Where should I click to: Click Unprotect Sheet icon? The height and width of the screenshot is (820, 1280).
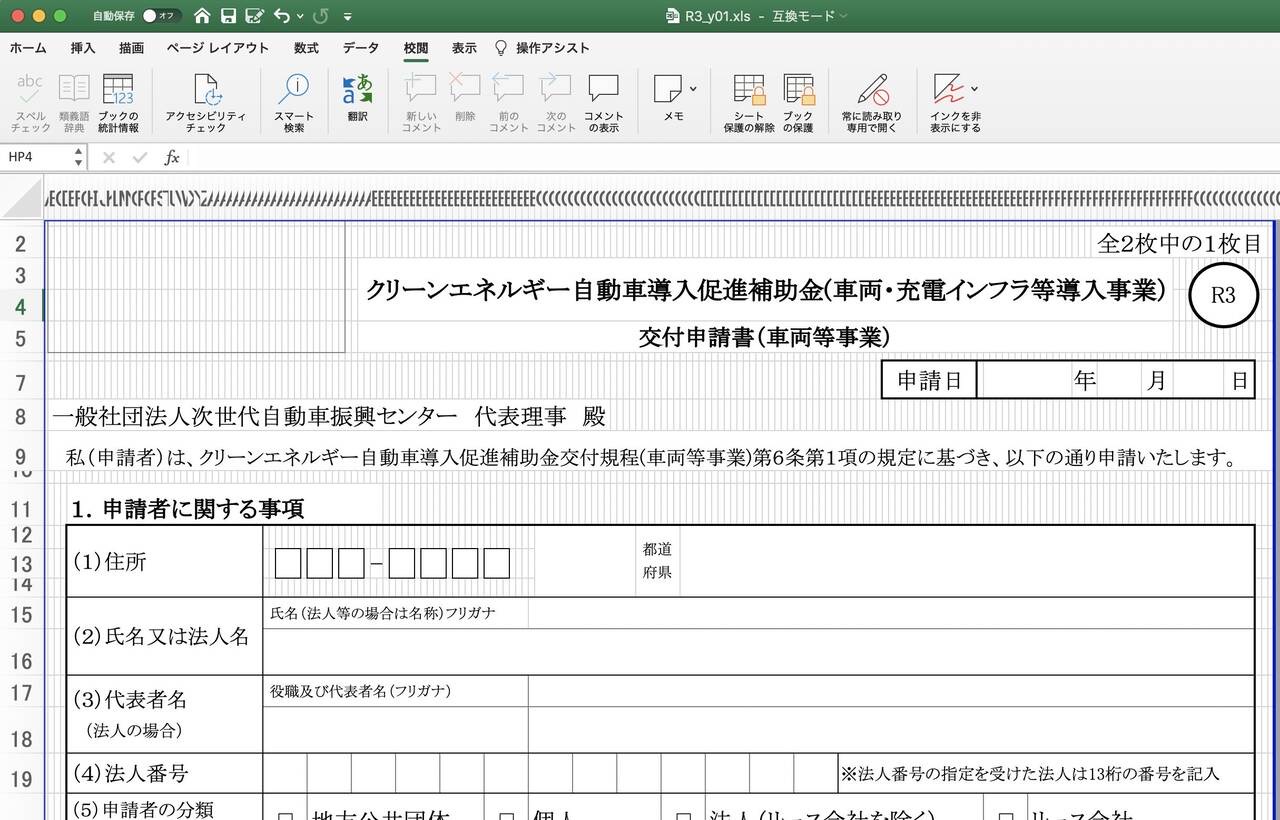click(x=749, y=103)
